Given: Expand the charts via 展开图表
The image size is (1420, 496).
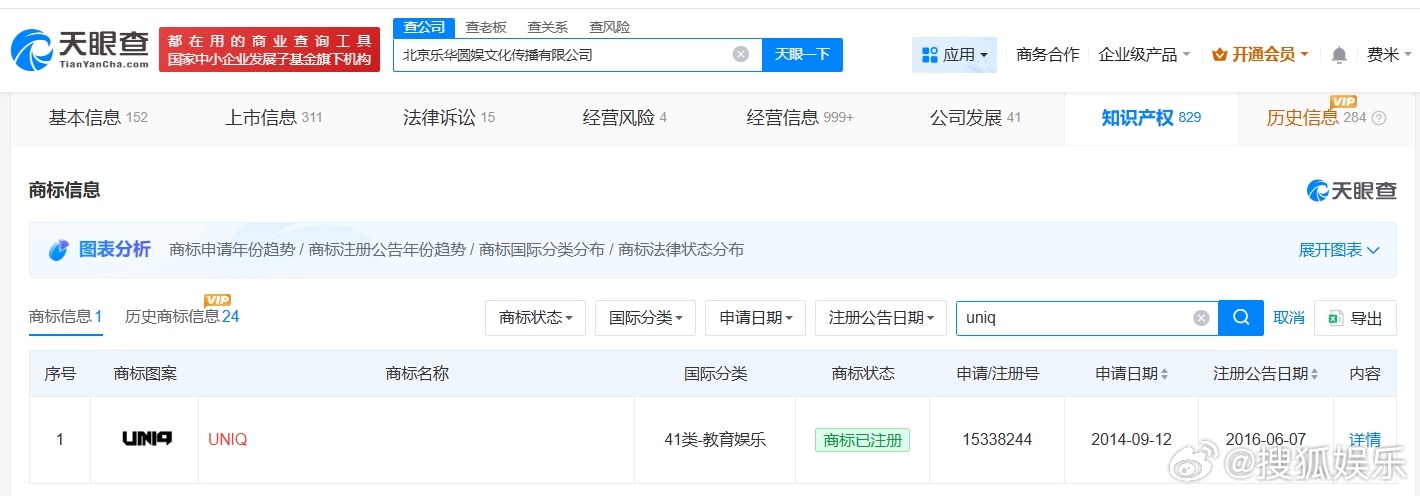Looking at the screenshot, I should pos(1339,250).
